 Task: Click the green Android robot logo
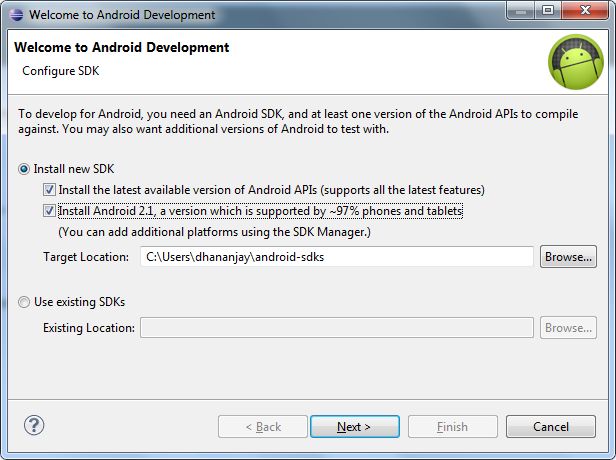coord(575,63)
